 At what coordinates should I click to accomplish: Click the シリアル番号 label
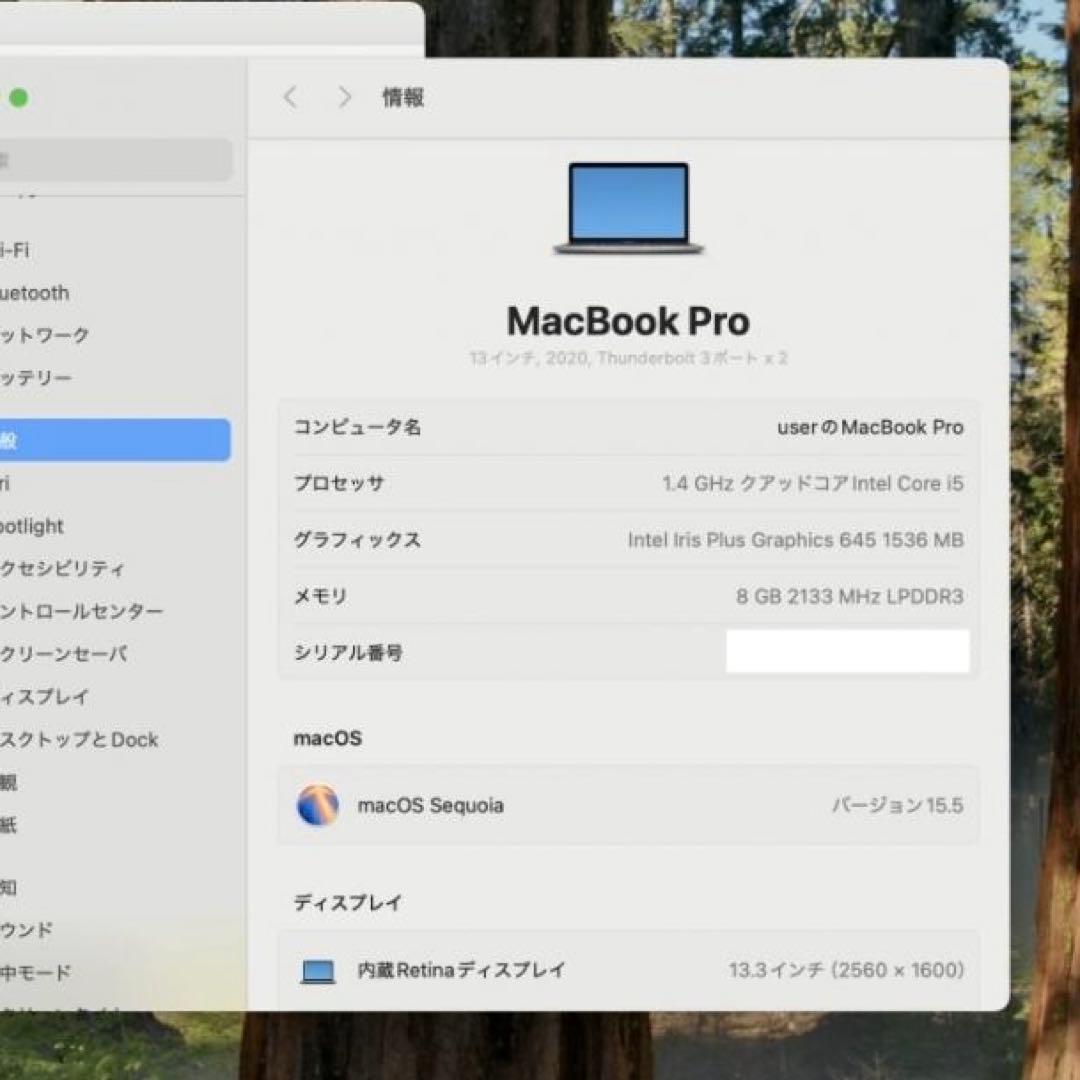[349, 652]
